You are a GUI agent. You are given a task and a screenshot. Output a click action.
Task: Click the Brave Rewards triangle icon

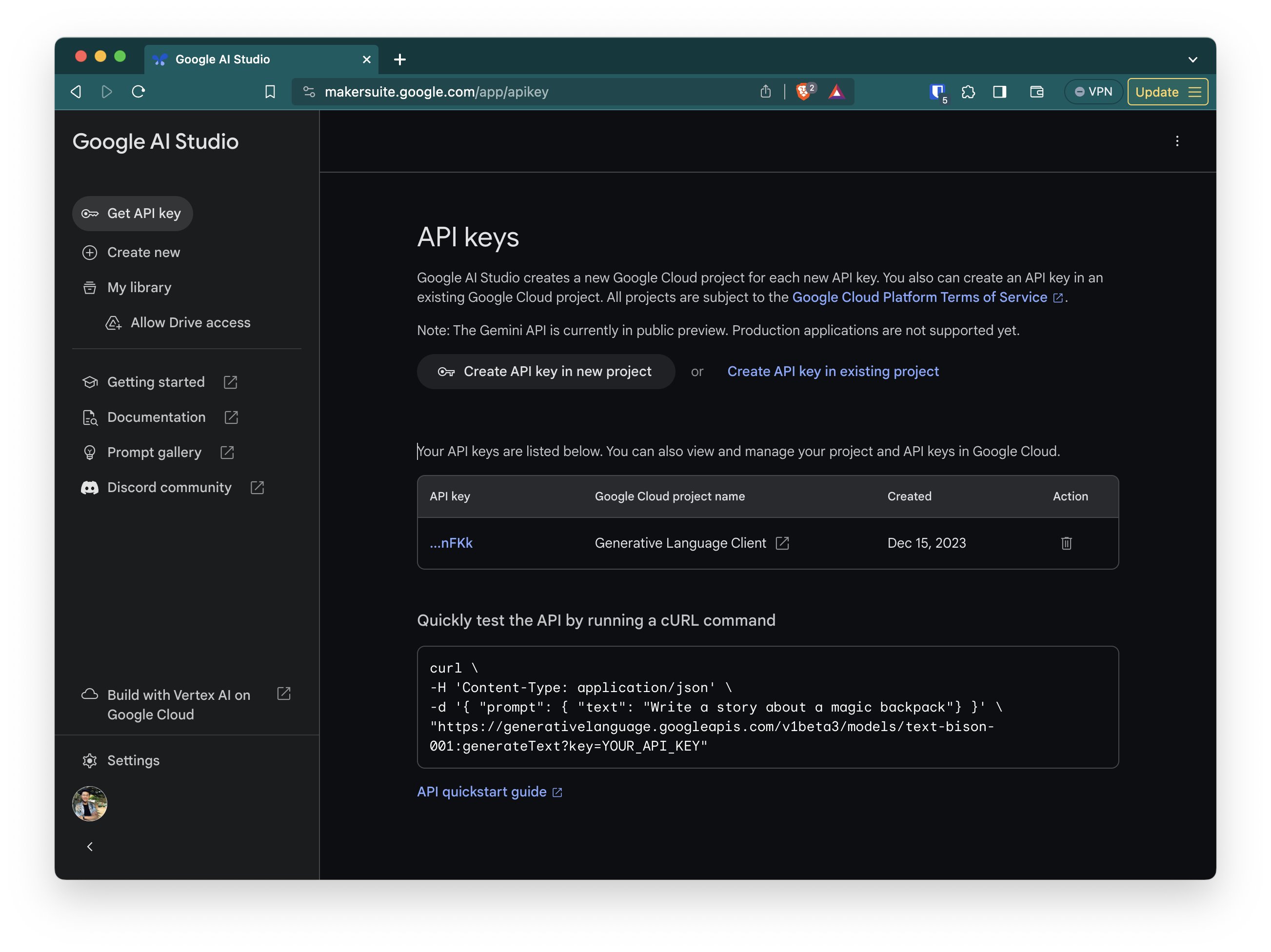pyautogui.click(x=836, y=92)
